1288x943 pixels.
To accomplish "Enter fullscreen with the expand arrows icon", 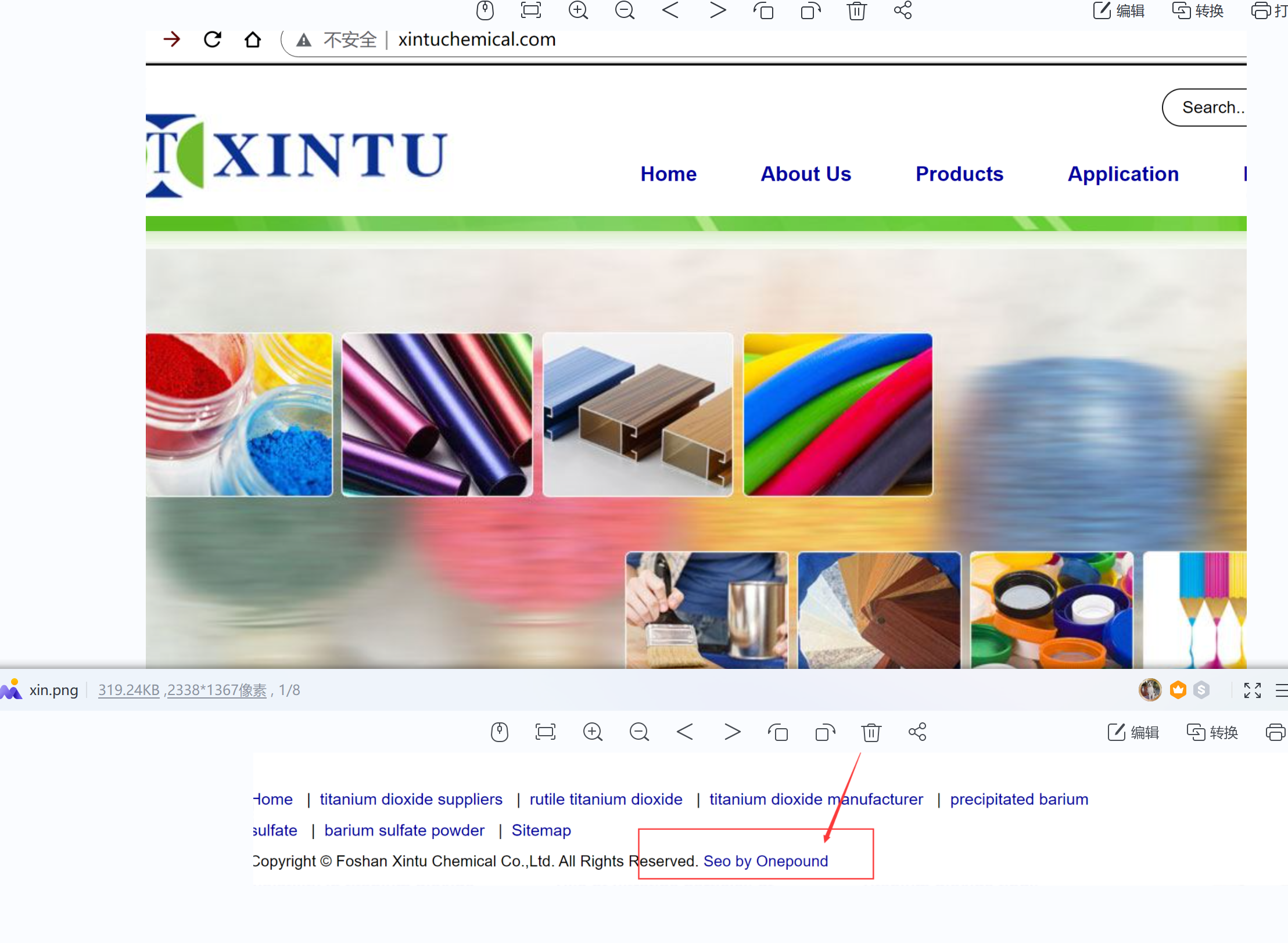I will pyautogui.click(x=1253, y=690).
